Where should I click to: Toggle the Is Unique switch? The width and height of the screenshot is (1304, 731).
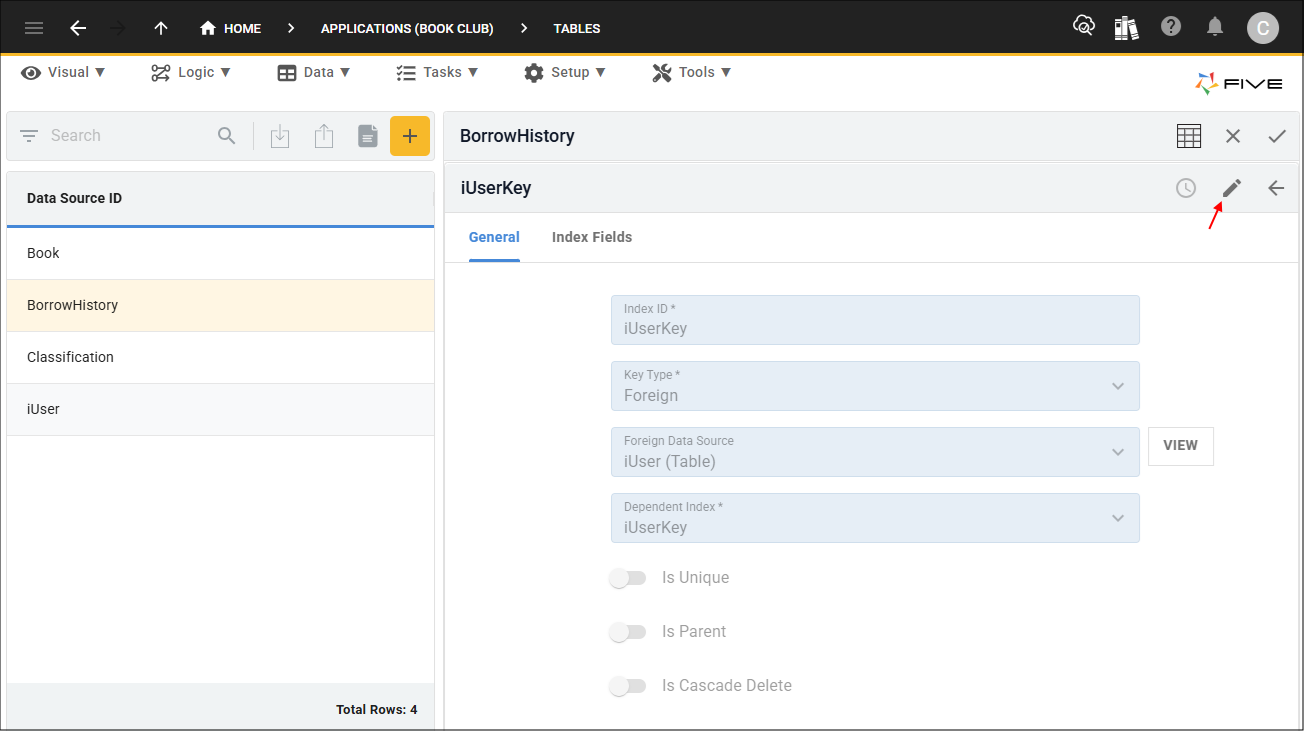[x=628, y=578]
